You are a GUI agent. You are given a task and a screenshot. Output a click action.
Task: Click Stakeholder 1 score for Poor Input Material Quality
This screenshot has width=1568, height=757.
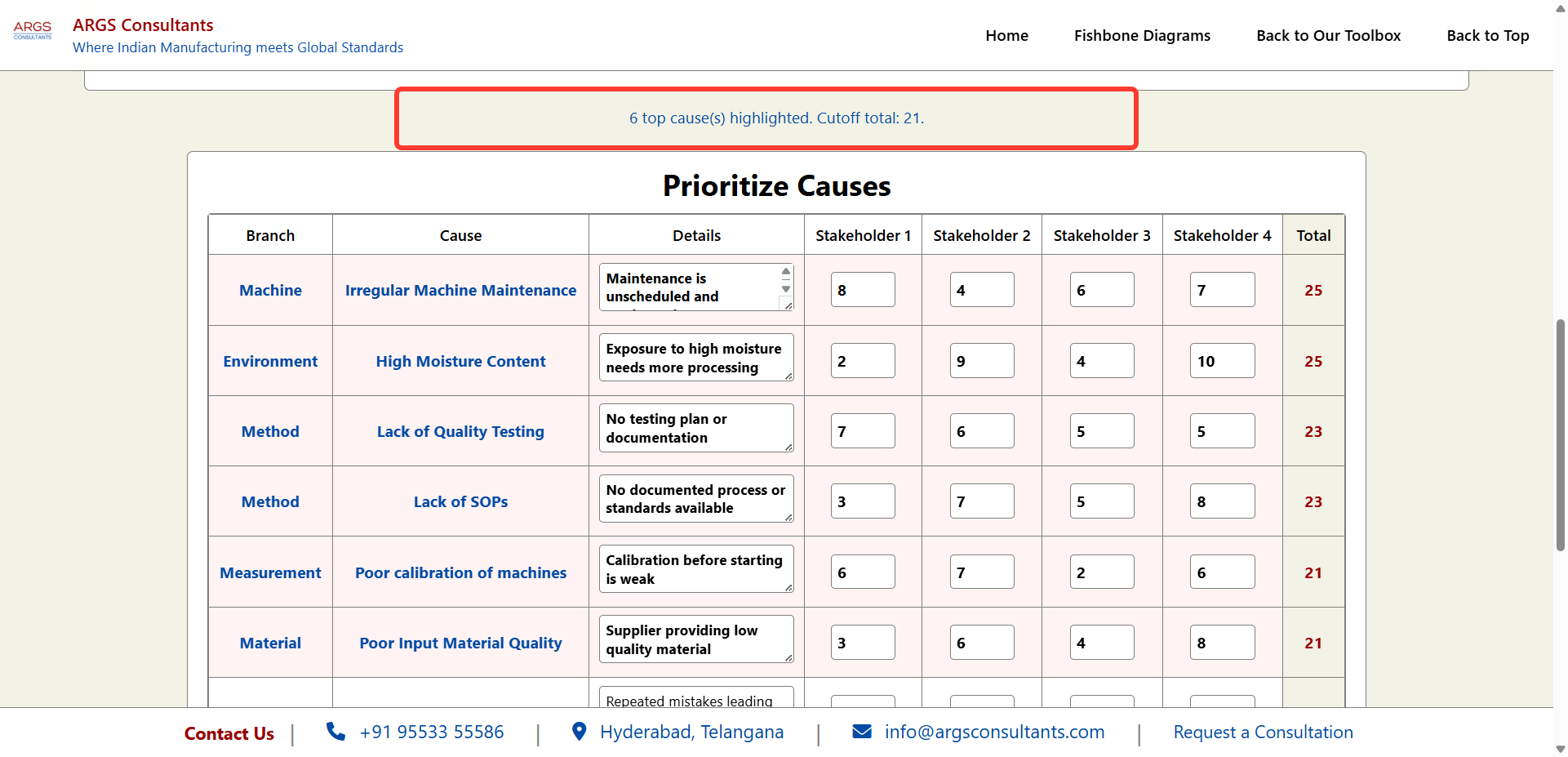tap(863, 643)
